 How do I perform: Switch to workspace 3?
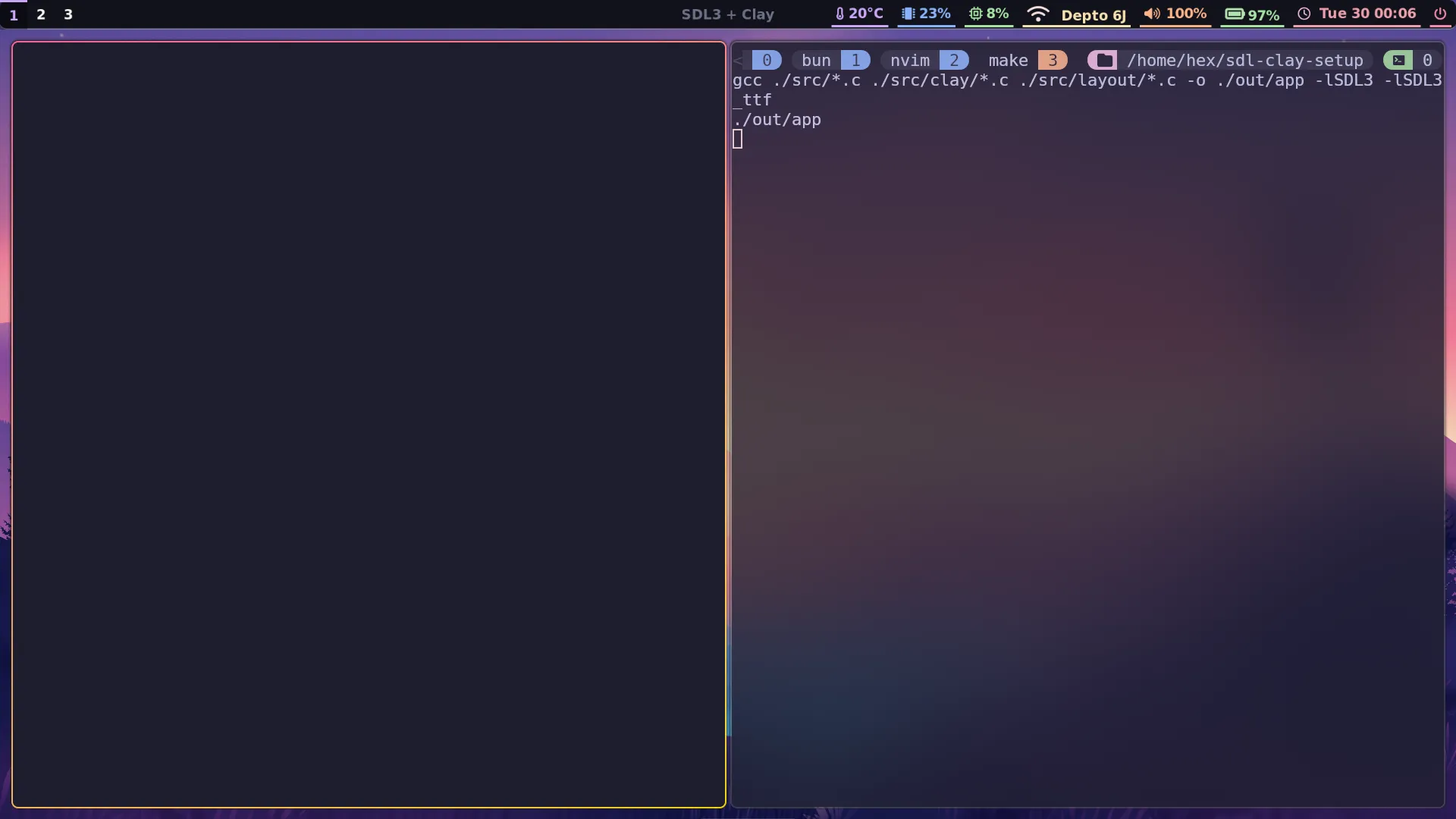(68, 14)
